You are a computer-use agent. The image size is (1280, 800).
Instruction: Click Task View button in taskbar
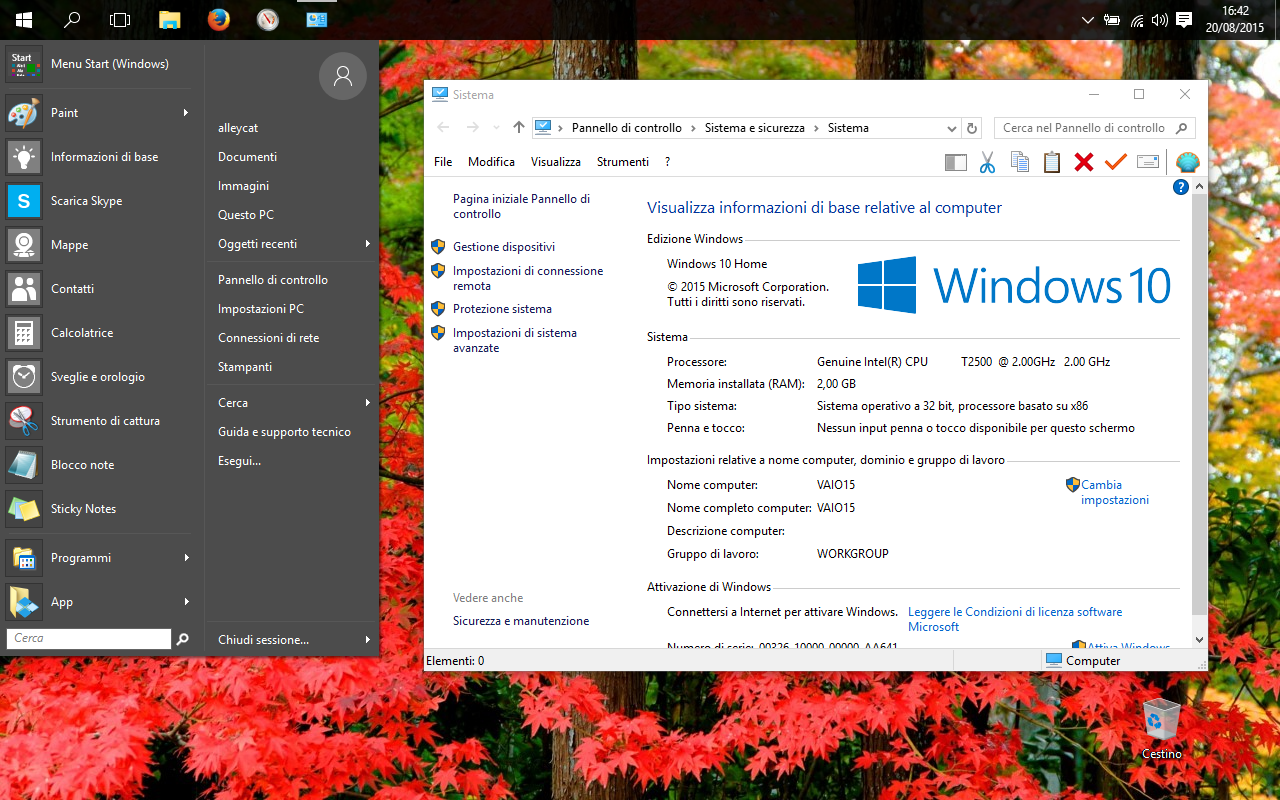120,19
